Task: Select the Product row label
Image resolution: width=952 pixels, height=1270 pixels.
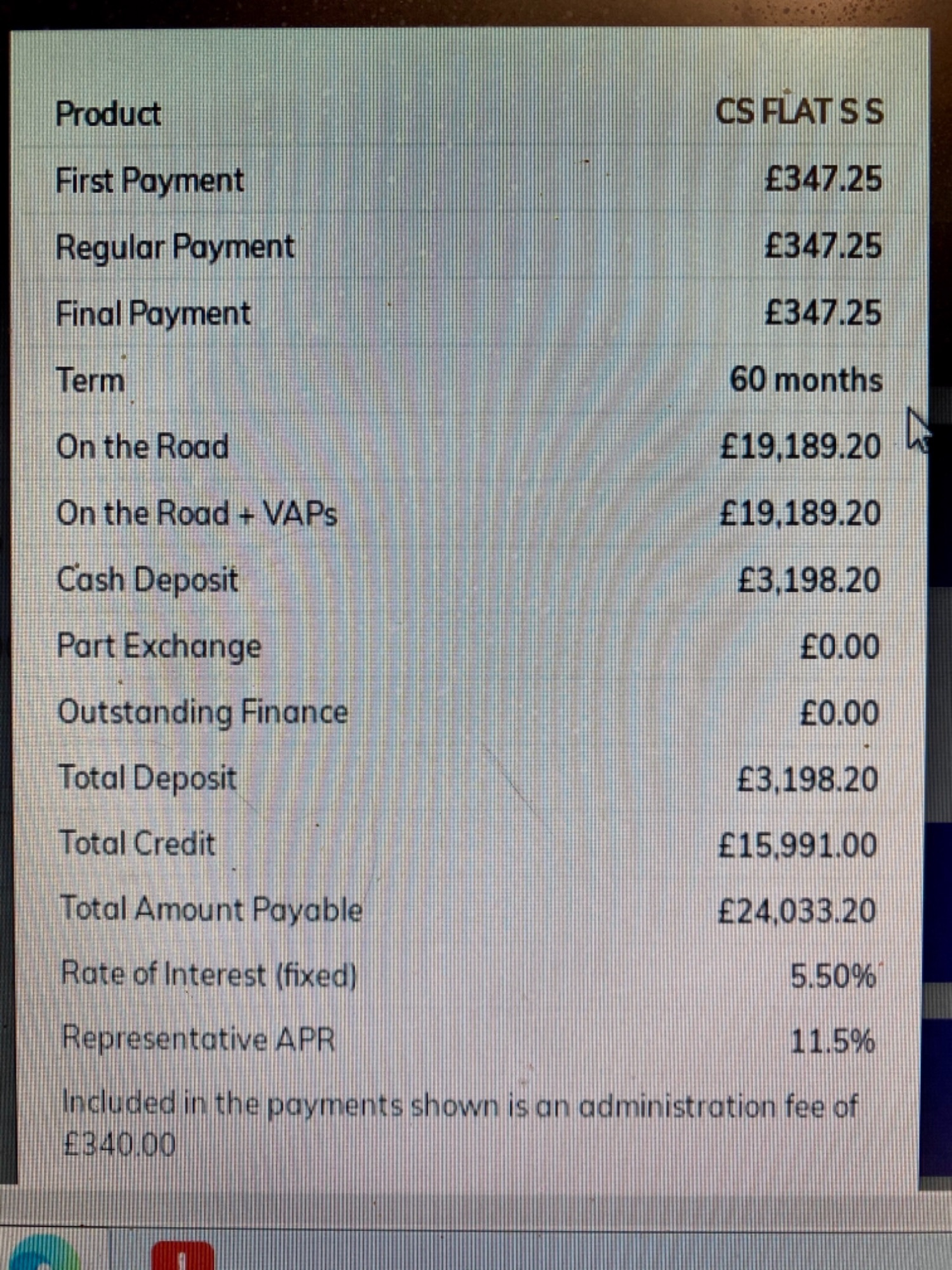Action: (109, 114)
